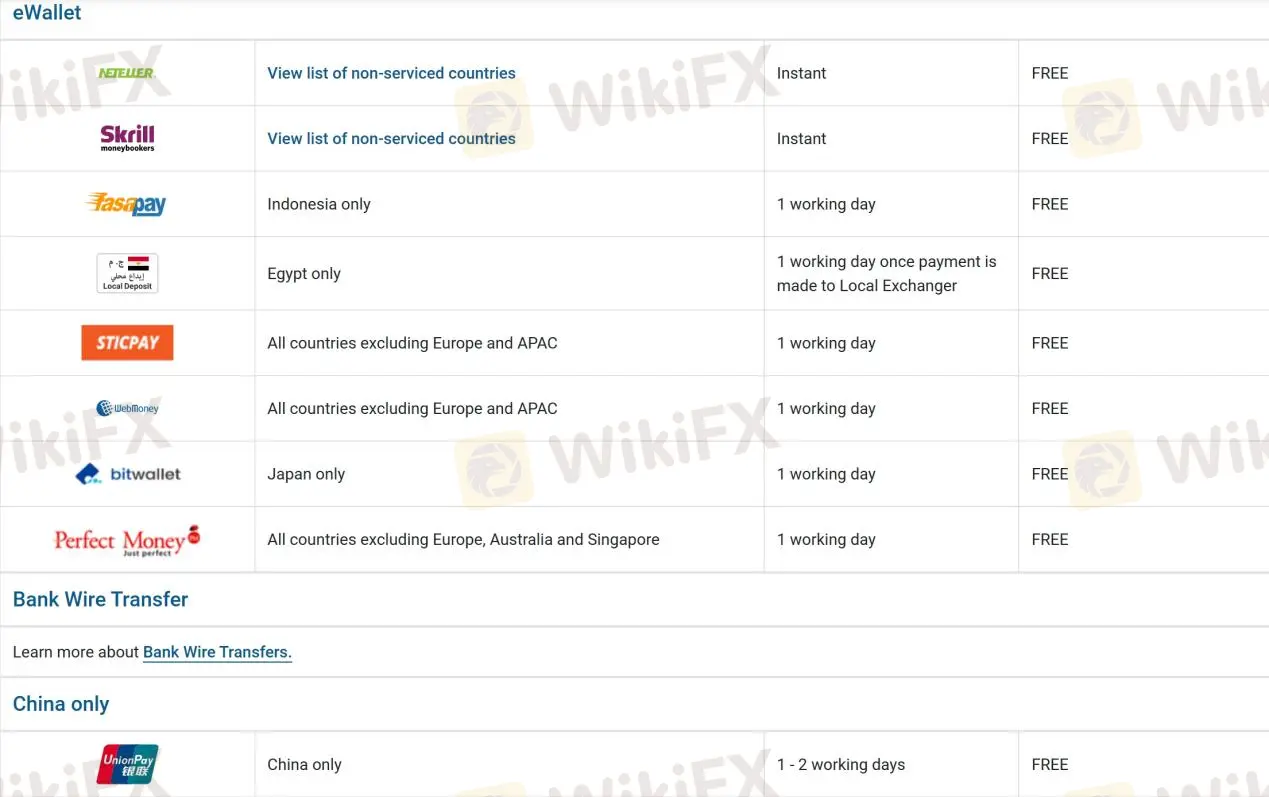Open Neteller's non-serviced countries list link
1269x797 pixels.
click(391, 73)
